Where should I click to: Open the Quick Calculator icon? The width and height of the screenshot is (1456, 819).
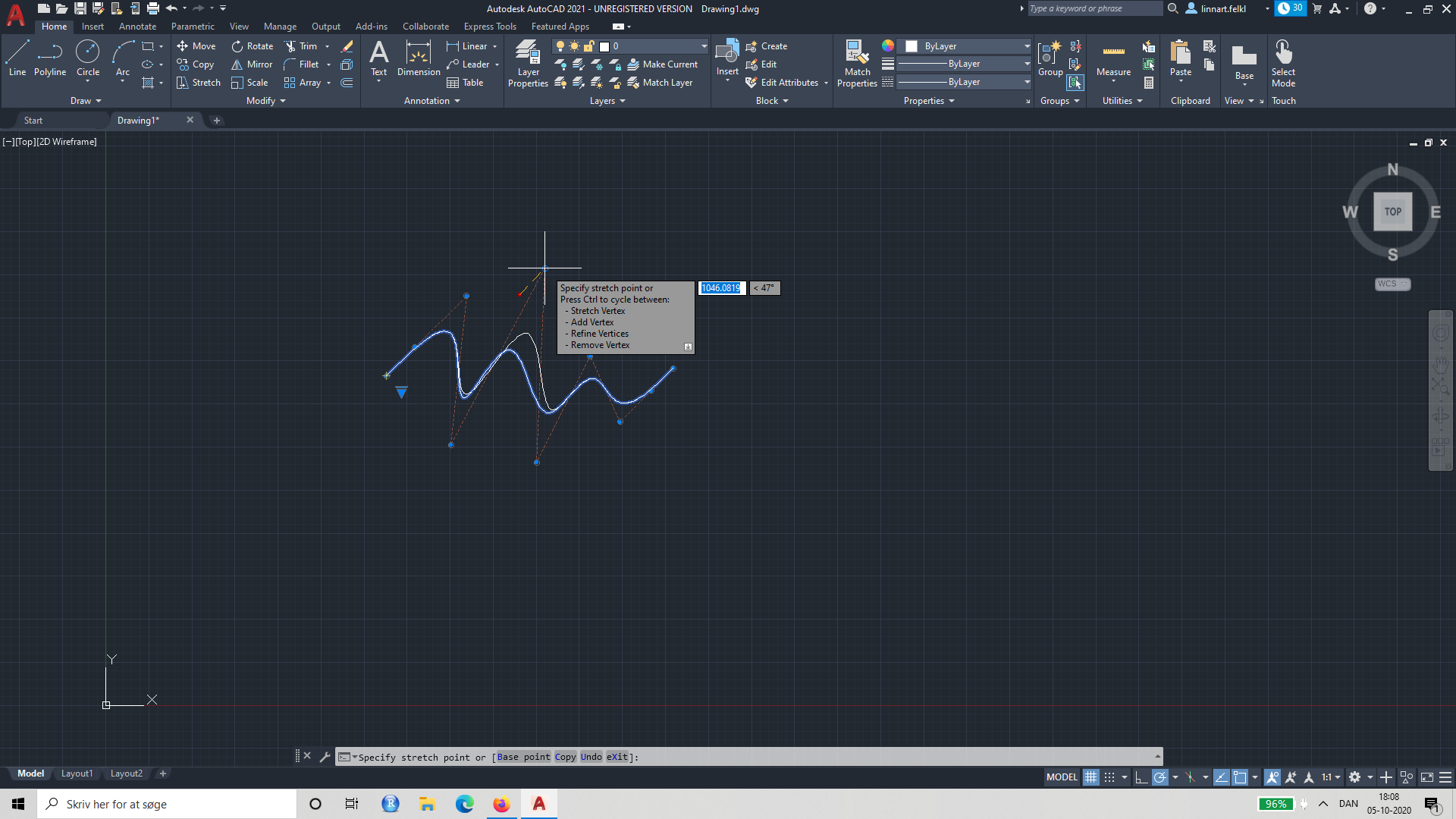click(x=1149, y=83)
